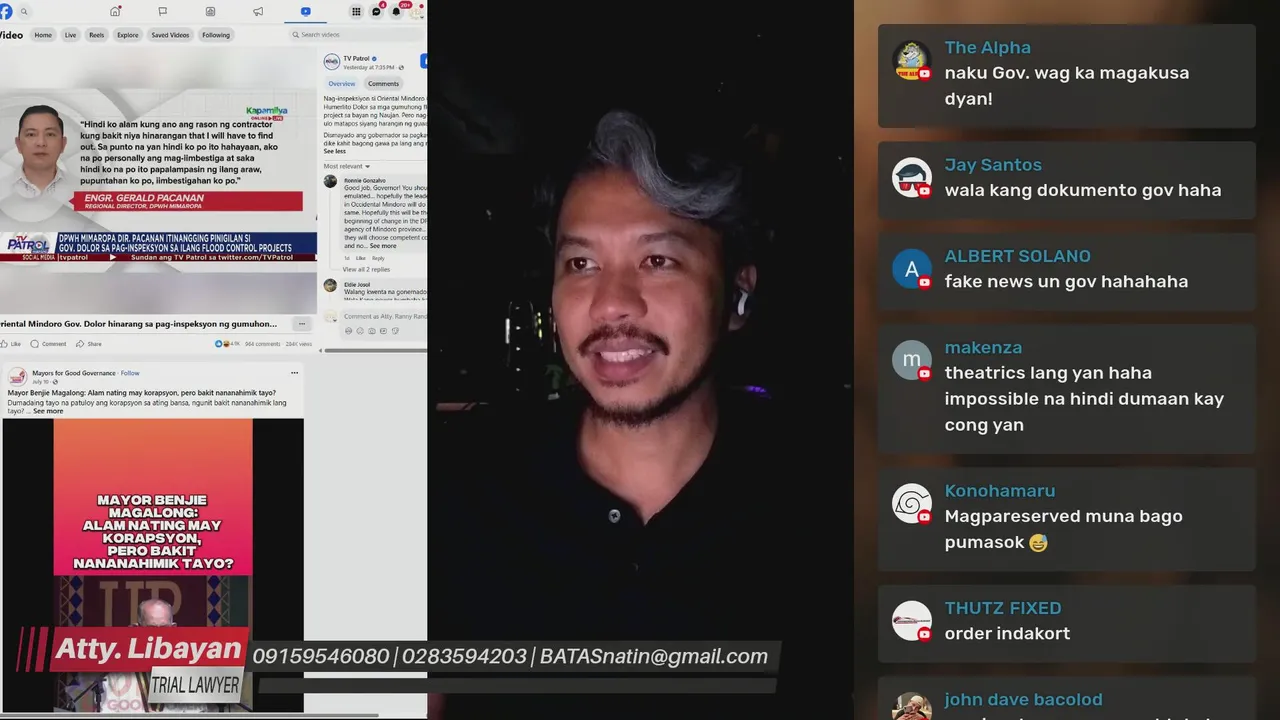Focus the Search videos field
This screenshot has width=1280, height=720.
pyautogui.click(x=358, y=35)
